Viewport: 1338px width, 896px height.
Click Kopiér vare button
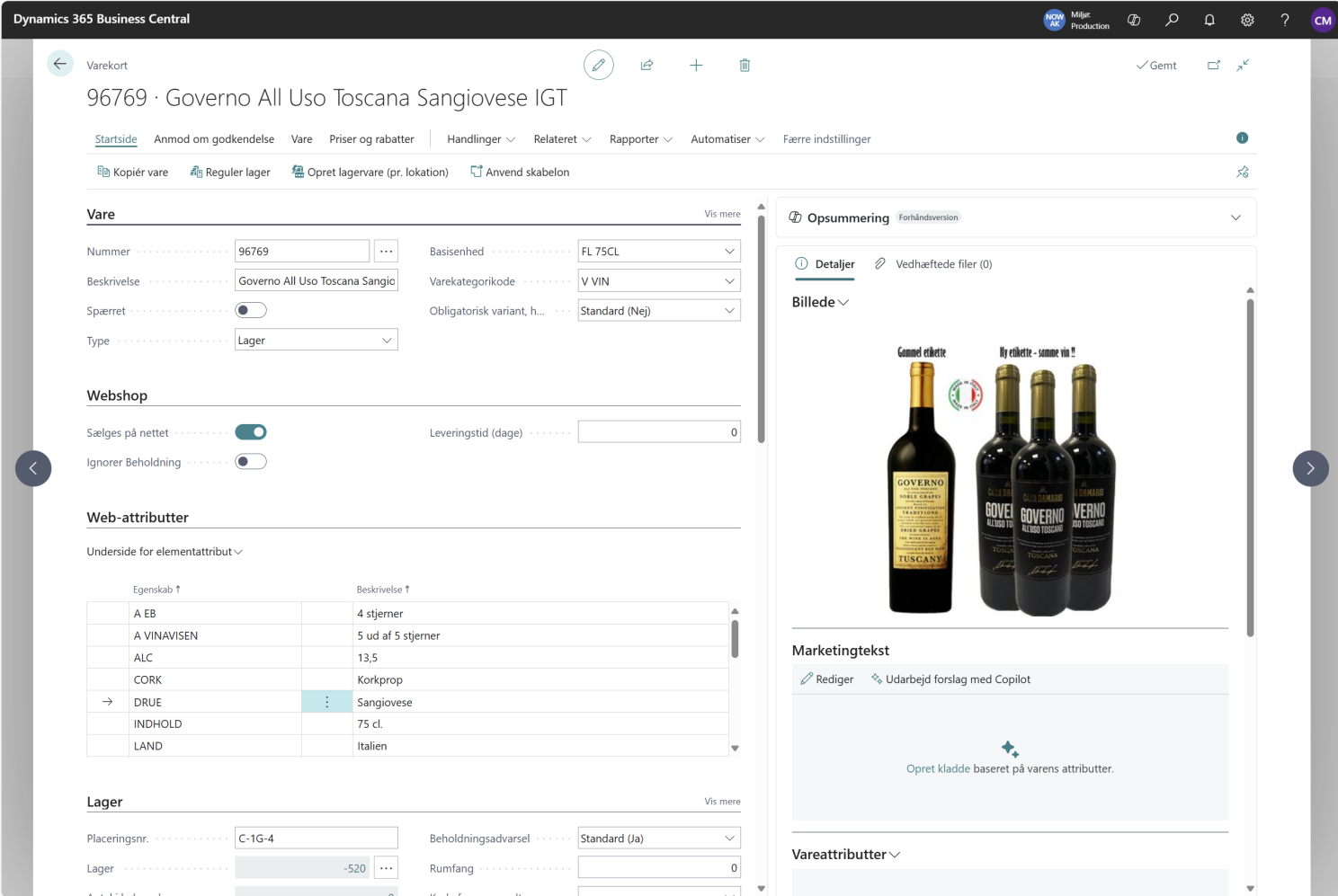[x=133, y=172]
